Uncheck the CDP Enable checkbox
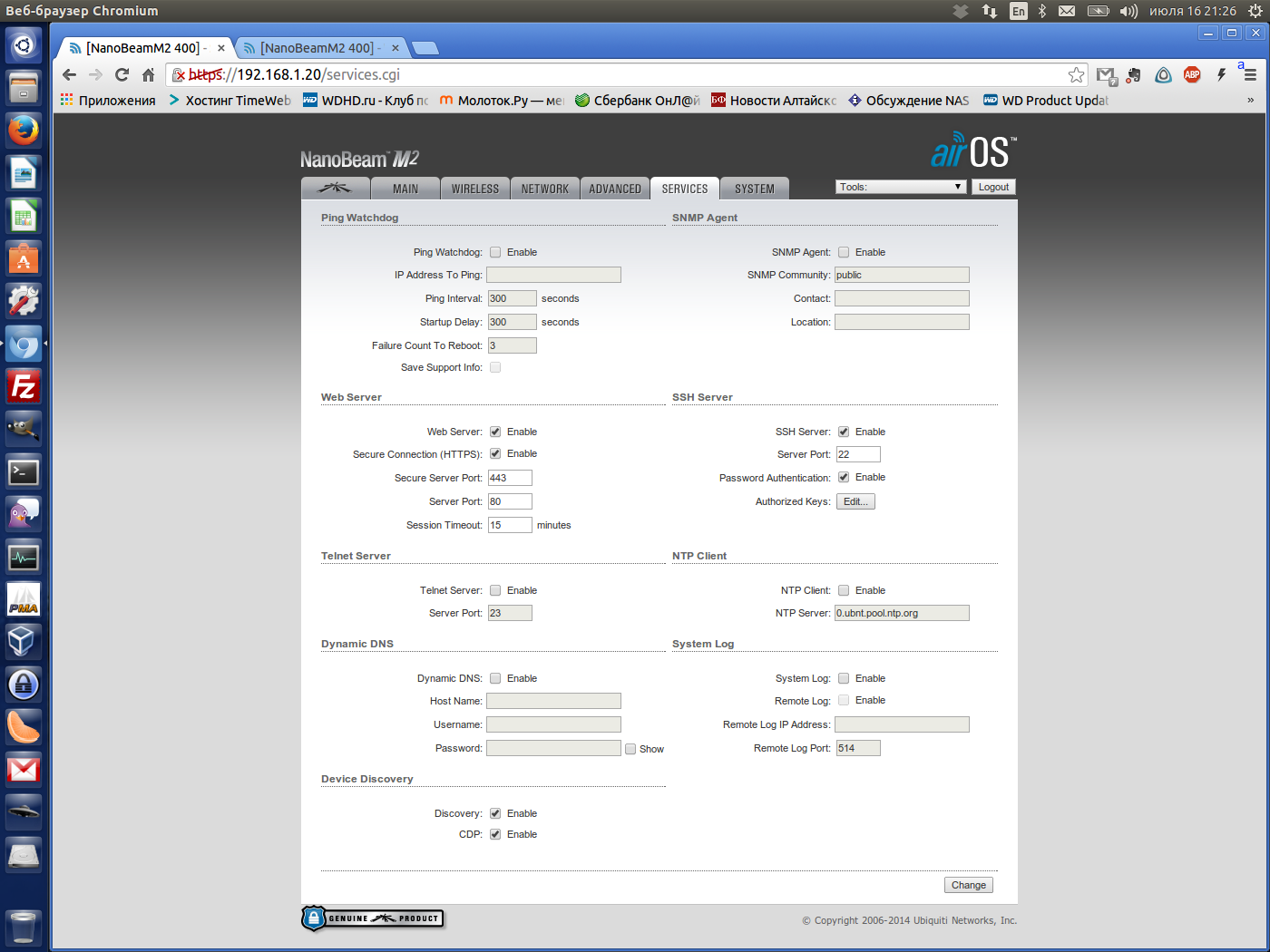1270x952 pixels. [495, 834]
